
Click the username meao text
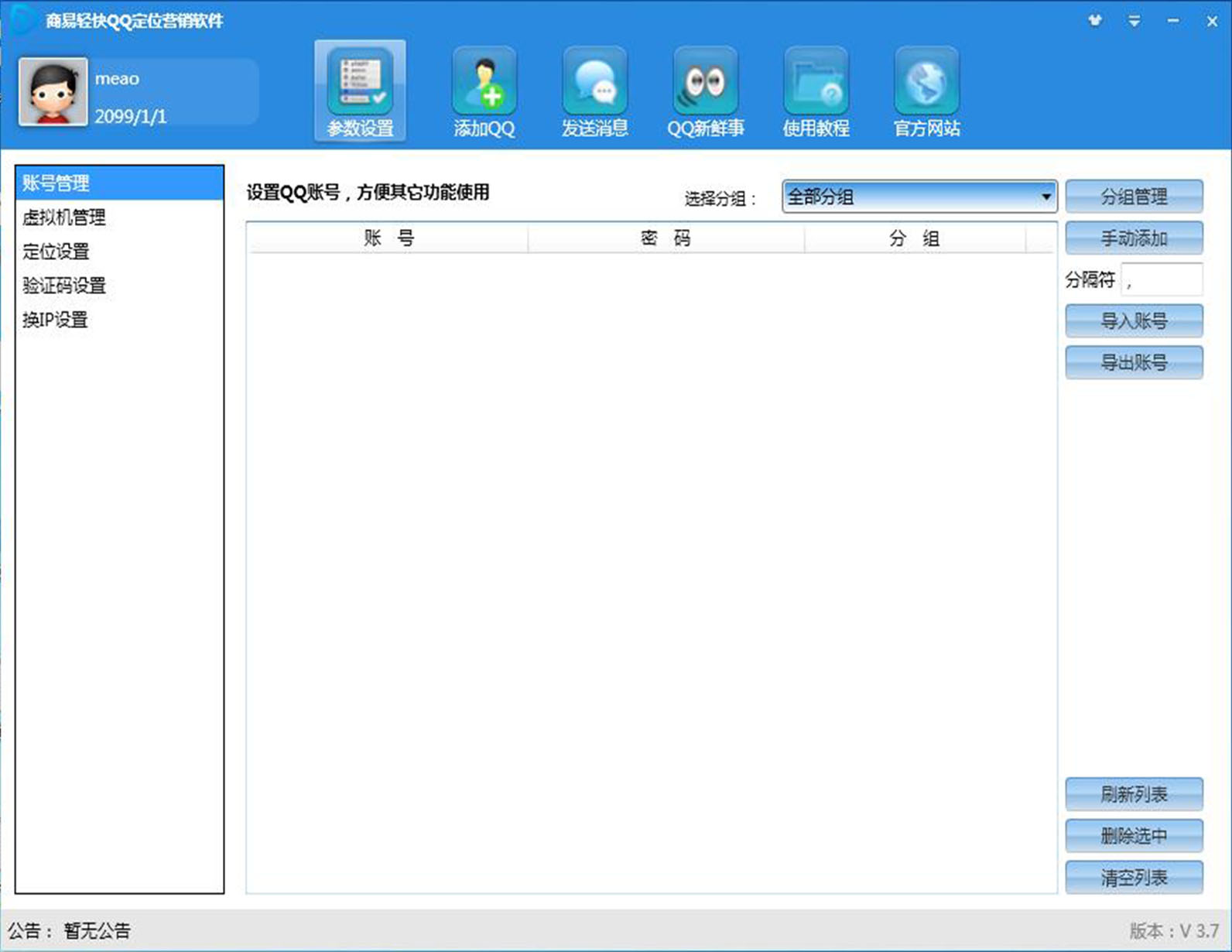point(117,79)
